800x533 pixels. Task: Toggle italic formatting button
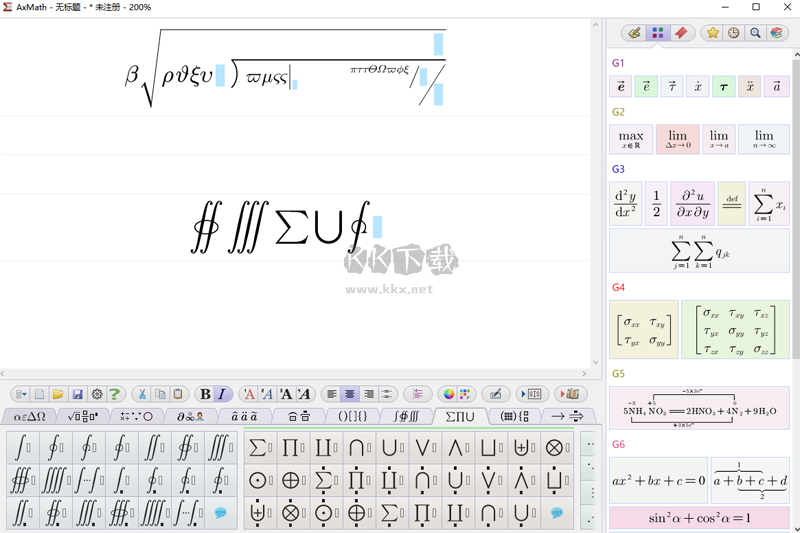(x=222, y=394)
